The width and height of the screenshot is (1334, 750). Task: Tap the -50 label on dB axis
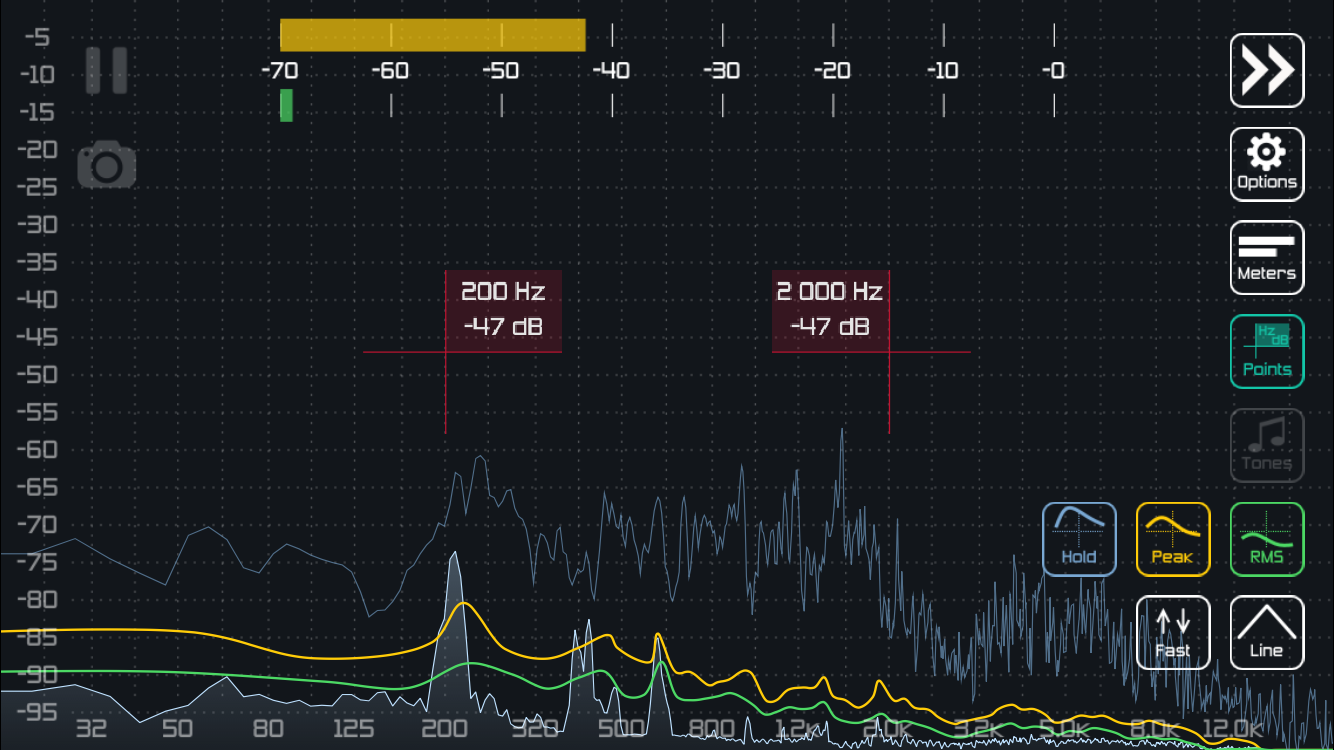tap(36, 375)
